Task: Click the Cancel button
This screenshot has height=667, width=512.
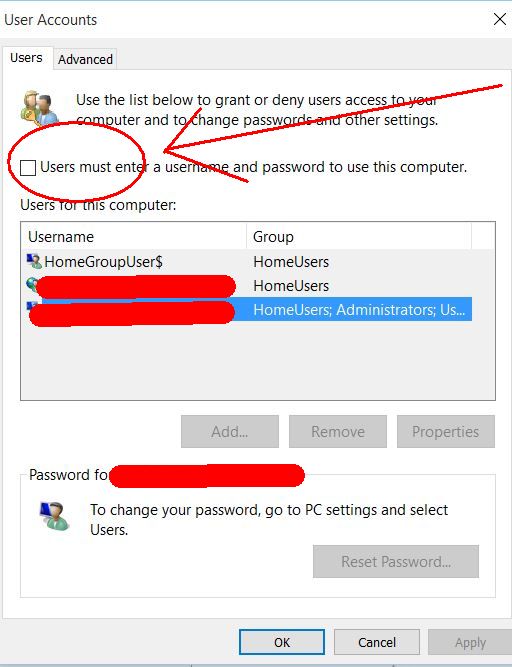Action: tap(377, 642)
